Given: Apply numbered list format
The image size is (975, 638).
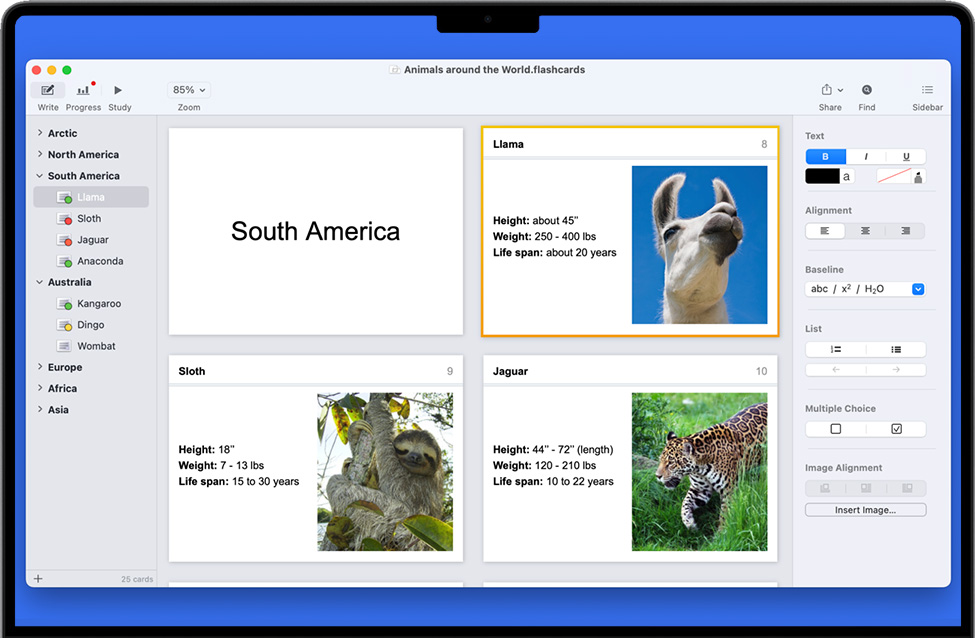Looking at the screenshot, I should click(836, 349).
